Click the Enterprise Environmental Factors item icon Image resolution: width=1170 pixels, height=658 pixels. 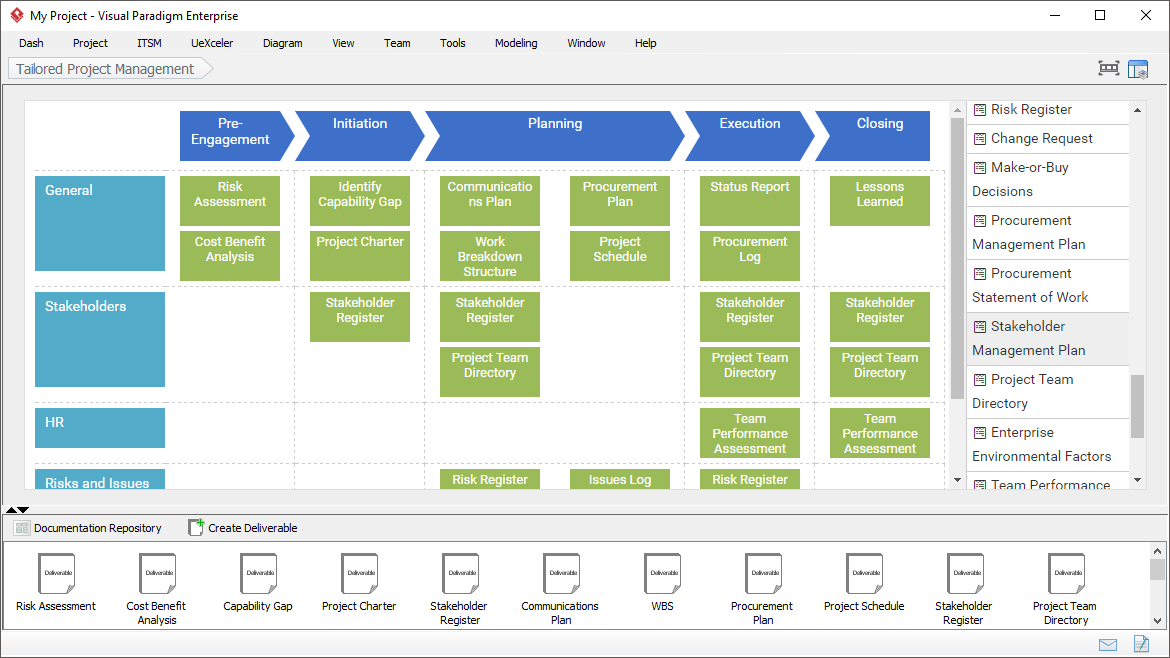(x=980, y=433)
